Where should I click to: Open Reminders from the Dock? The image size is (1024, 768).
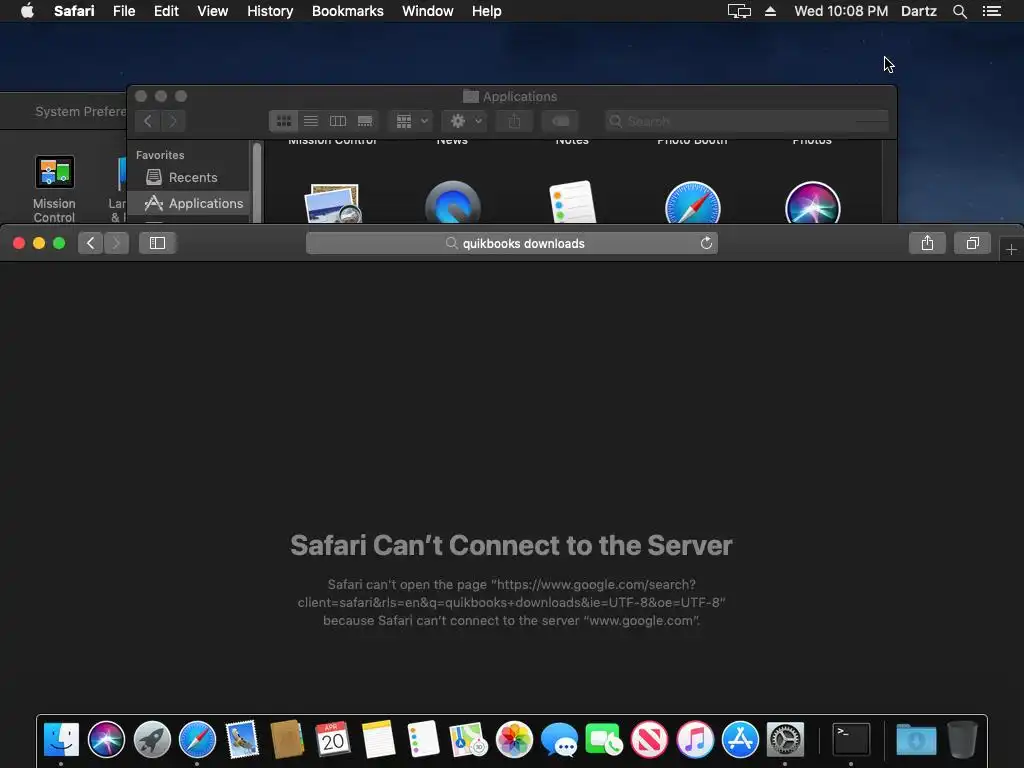(423, 740)
